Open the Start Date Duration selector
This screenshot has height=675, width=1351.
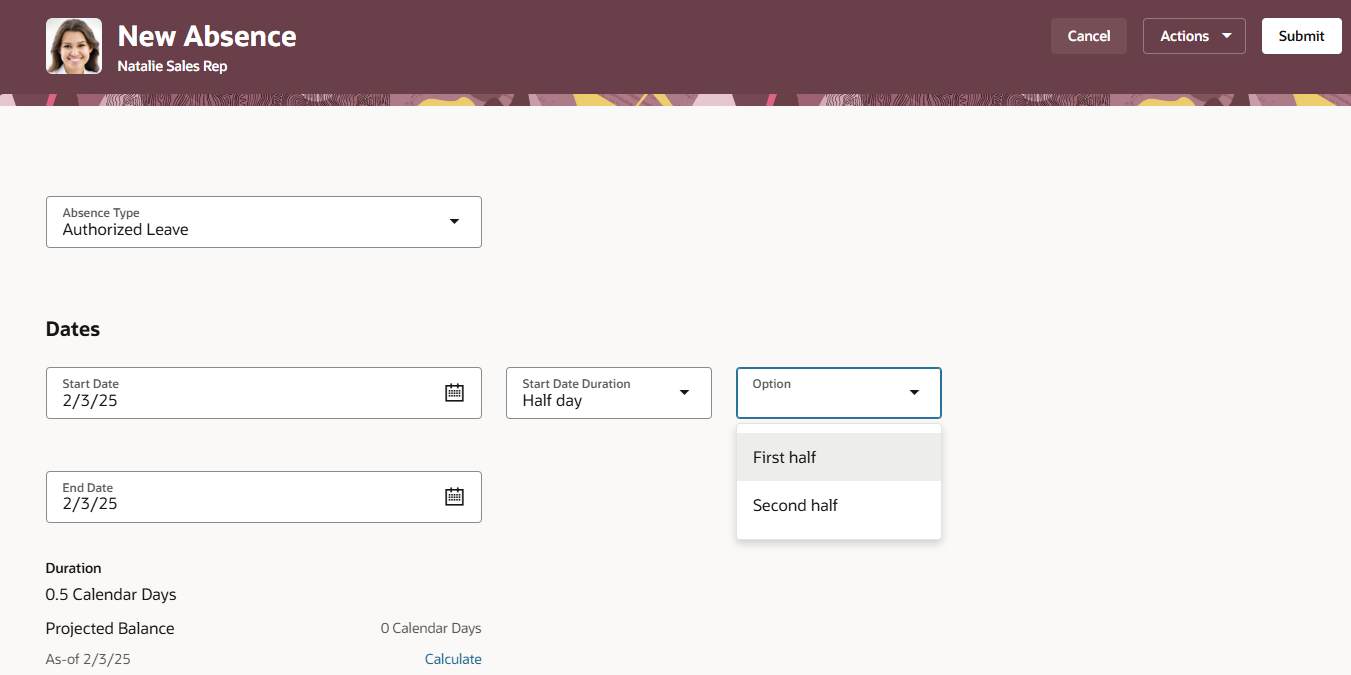(x=608, y=392)
